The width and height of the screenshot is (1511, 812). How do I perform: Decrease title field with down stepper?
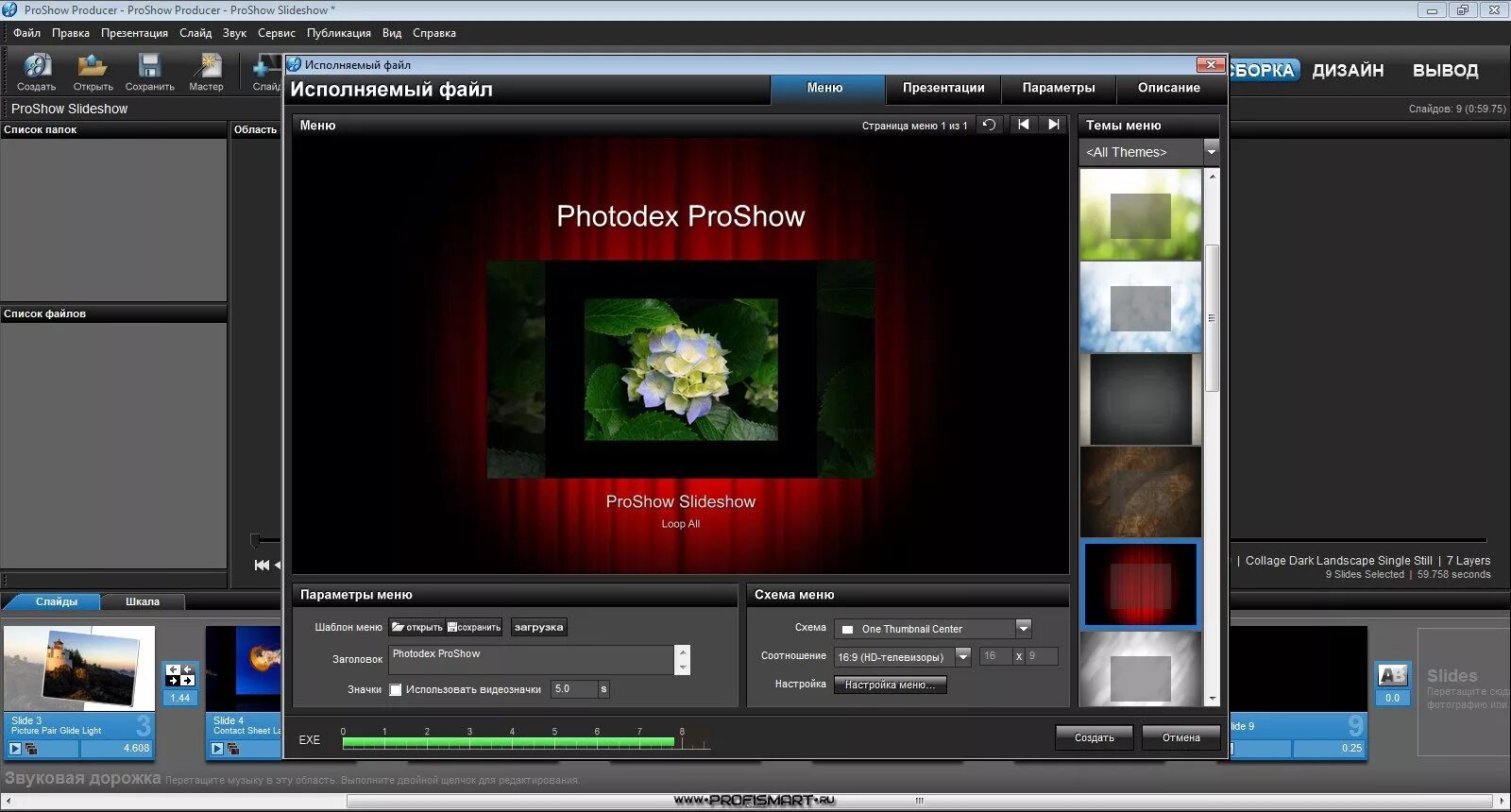[x=683, y=668]
